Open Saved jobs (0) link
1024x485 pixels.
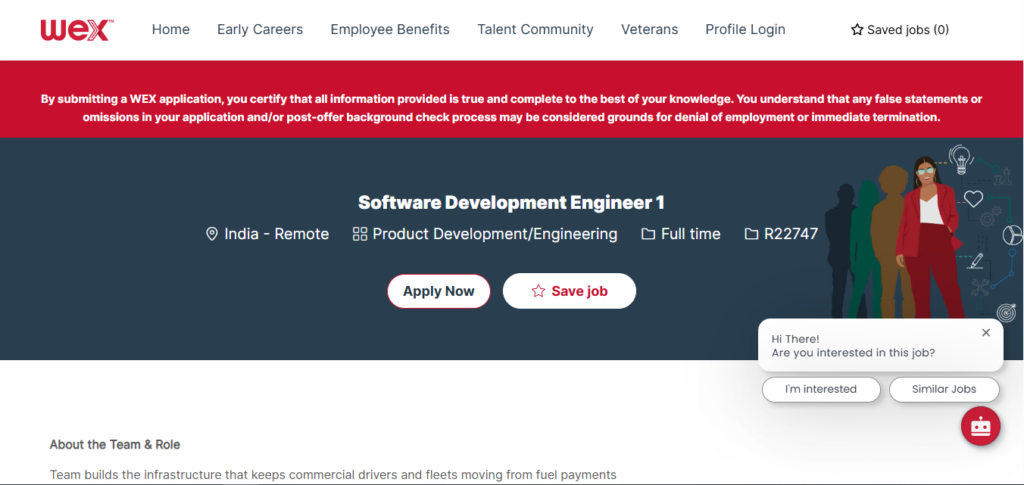900,29
